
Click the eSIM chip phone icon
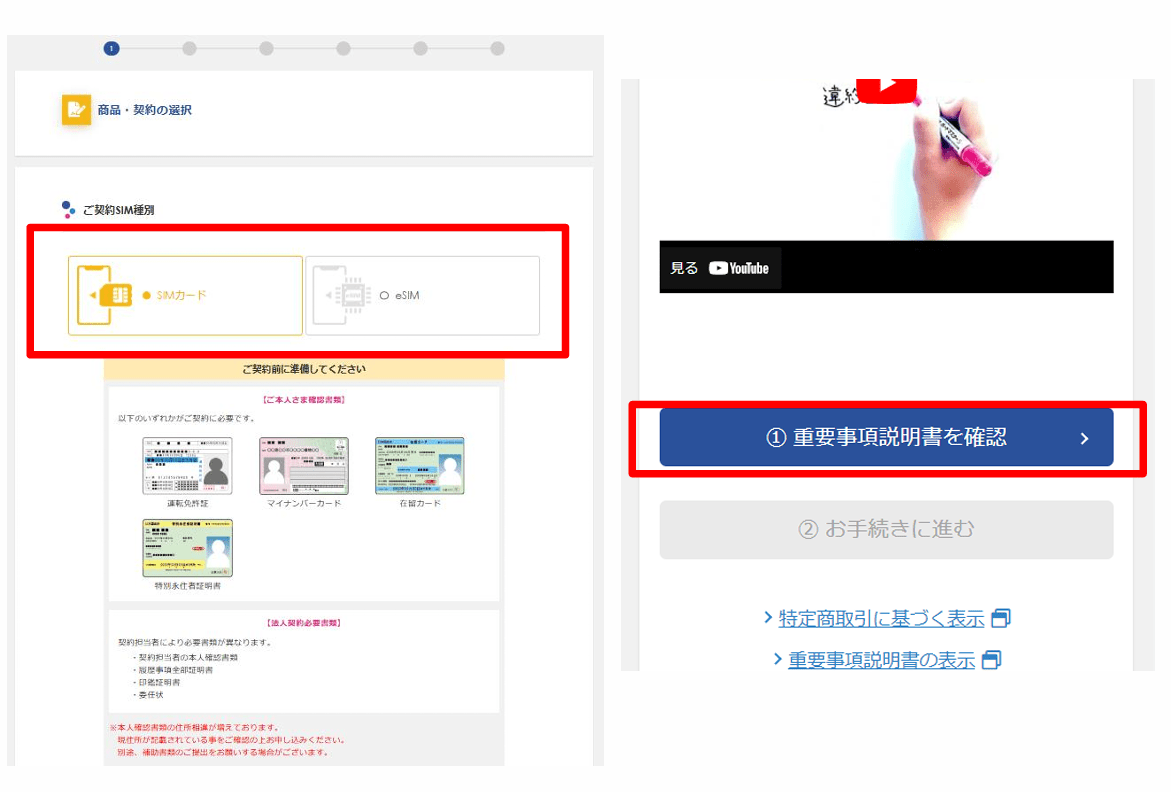[341, 295]
